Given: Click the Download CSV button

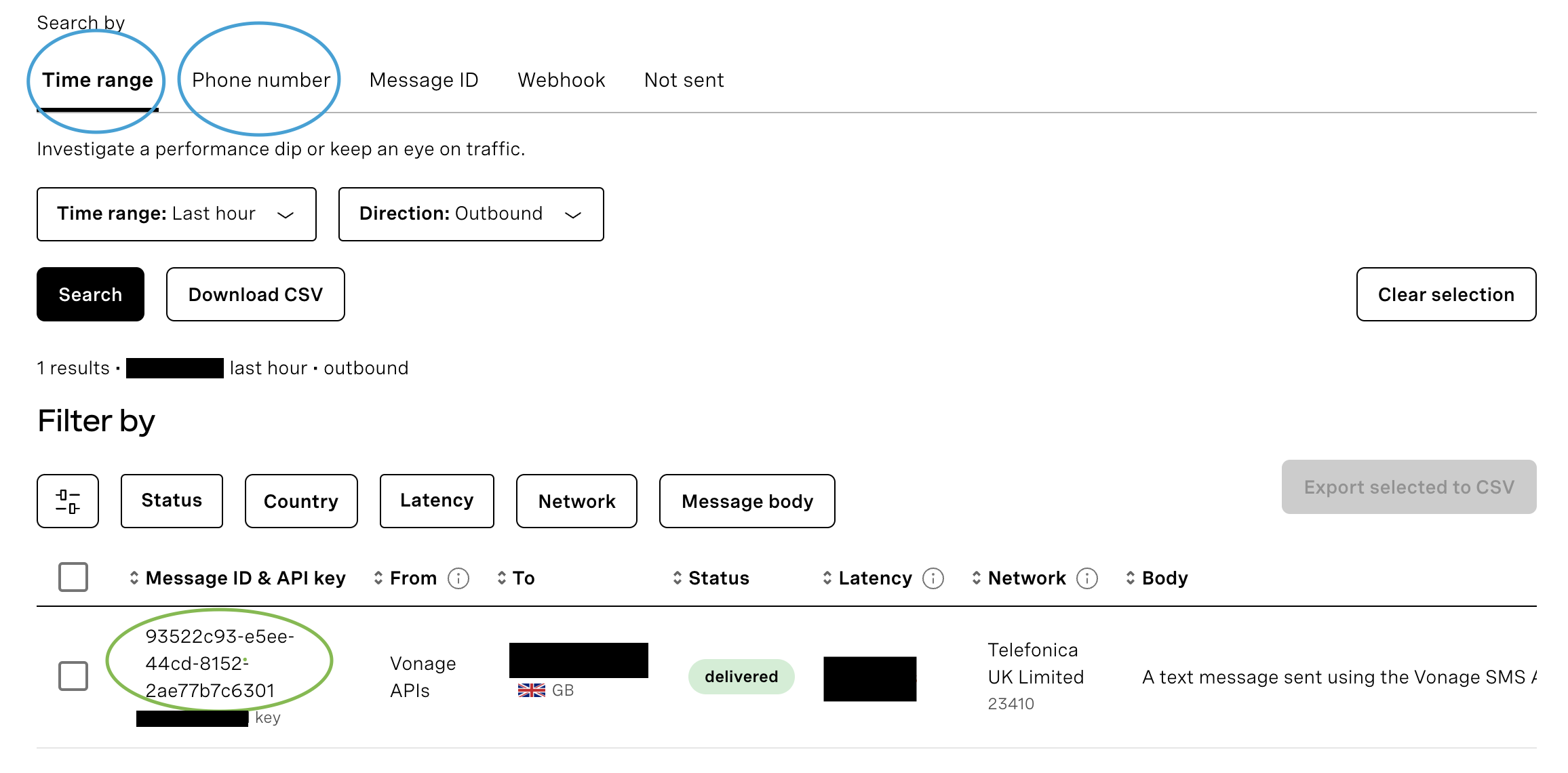Looking at the screenshot, I should point(255,294).
